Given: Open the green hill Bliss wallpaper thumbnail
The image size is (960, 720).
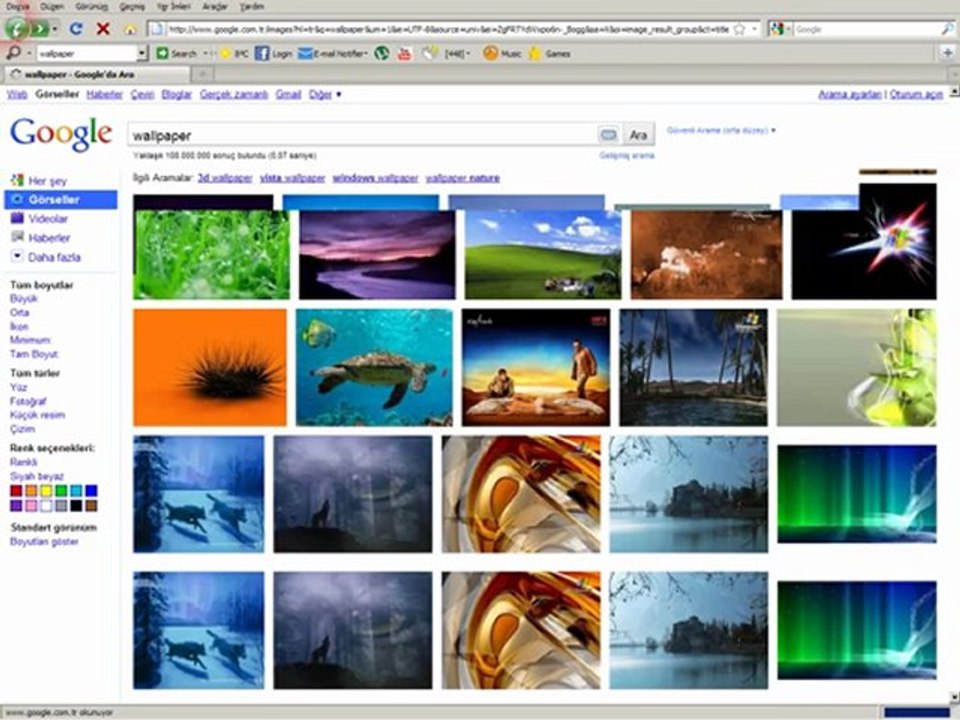Looking at the screenshot, I should click(543, 255).
